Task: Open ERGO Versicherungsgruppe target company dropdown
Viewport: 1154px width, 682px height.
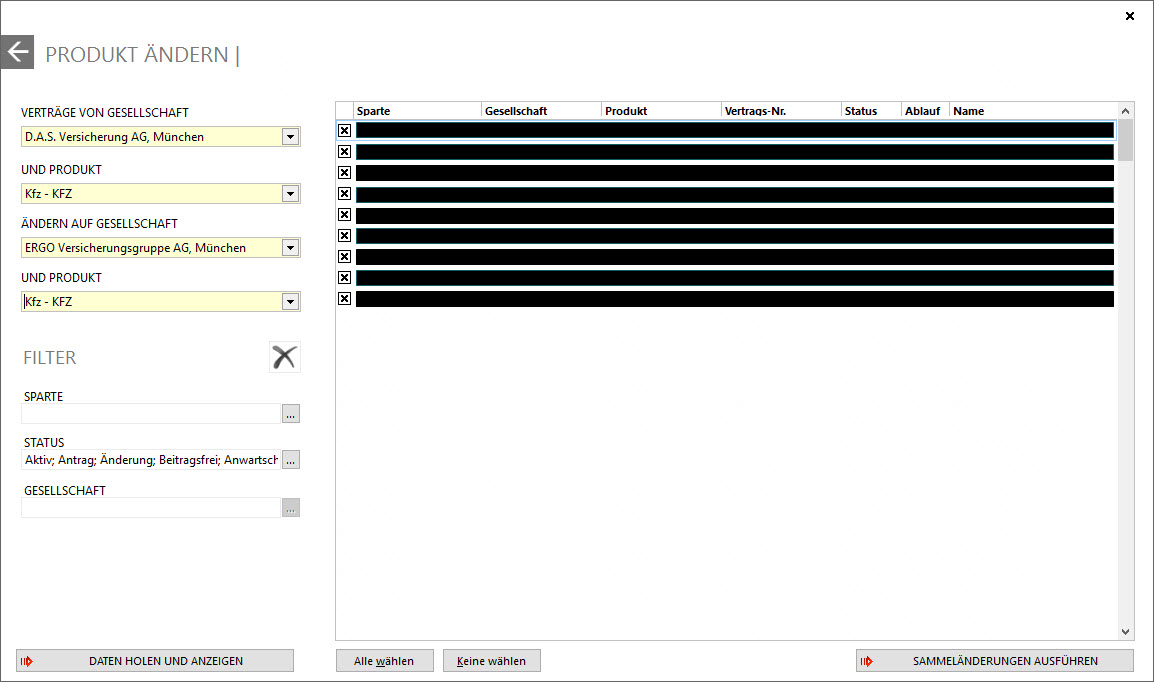Action: (x=290, y=247)
